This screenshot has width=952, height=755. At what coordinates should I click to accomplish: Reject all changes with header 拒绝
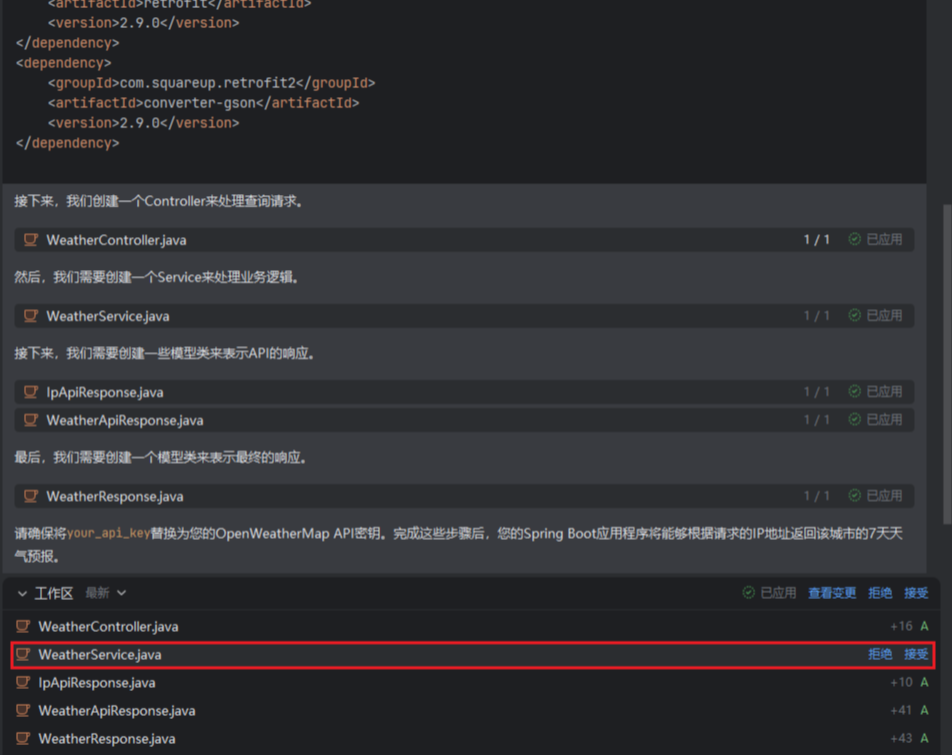(x=880, y=593)
